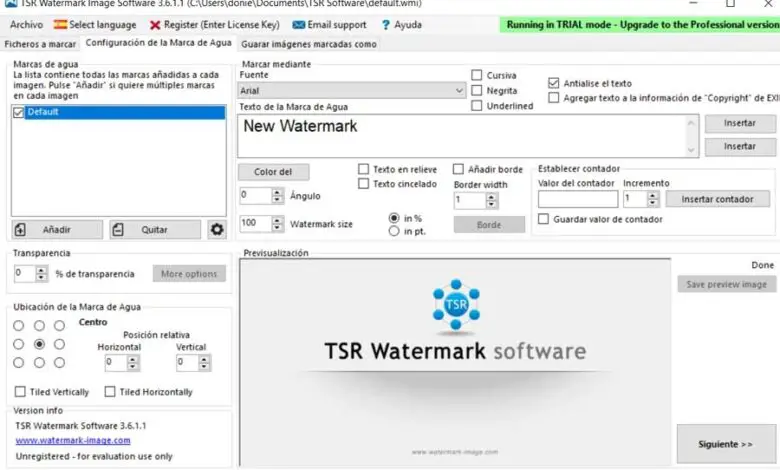Enable the Negrita checkbox

tap(477, 91)
